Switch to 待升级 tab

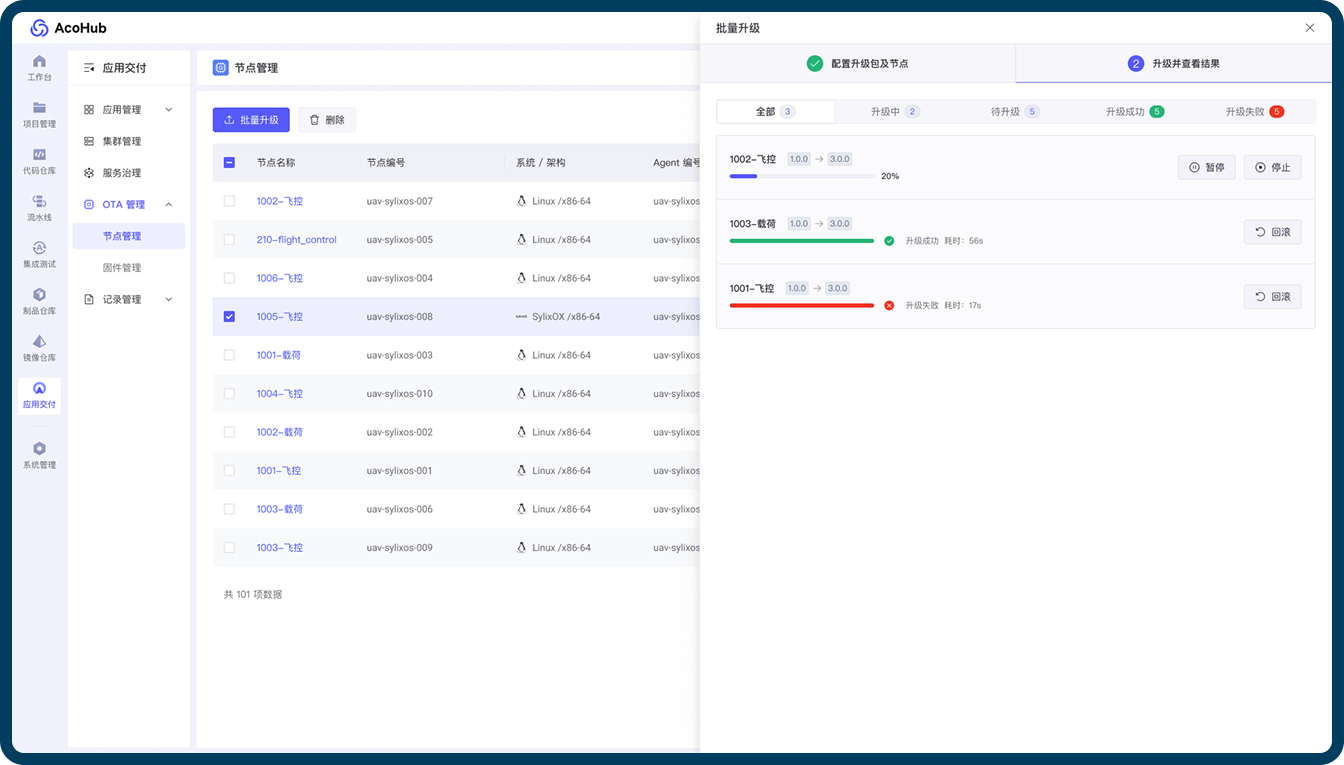point(1015,112)
